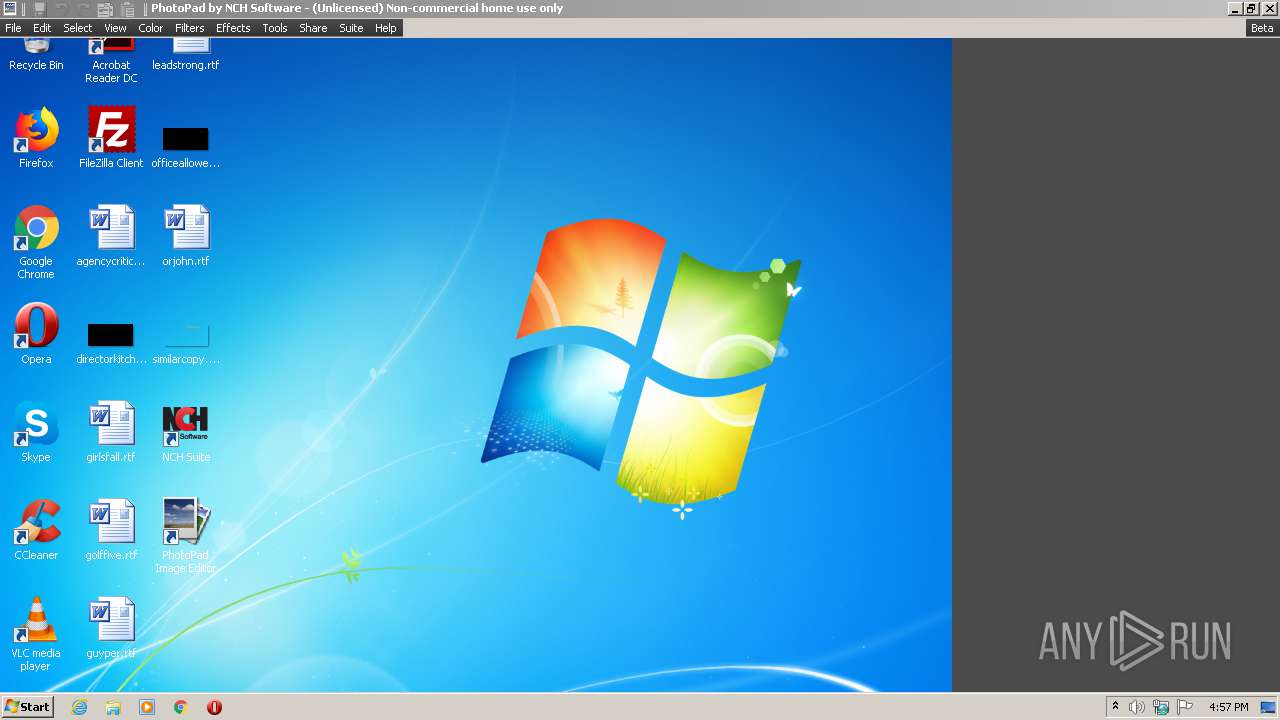Click the Show desktop button
The height and width of the screenshot is (720, 1280).
(1268, 707)
